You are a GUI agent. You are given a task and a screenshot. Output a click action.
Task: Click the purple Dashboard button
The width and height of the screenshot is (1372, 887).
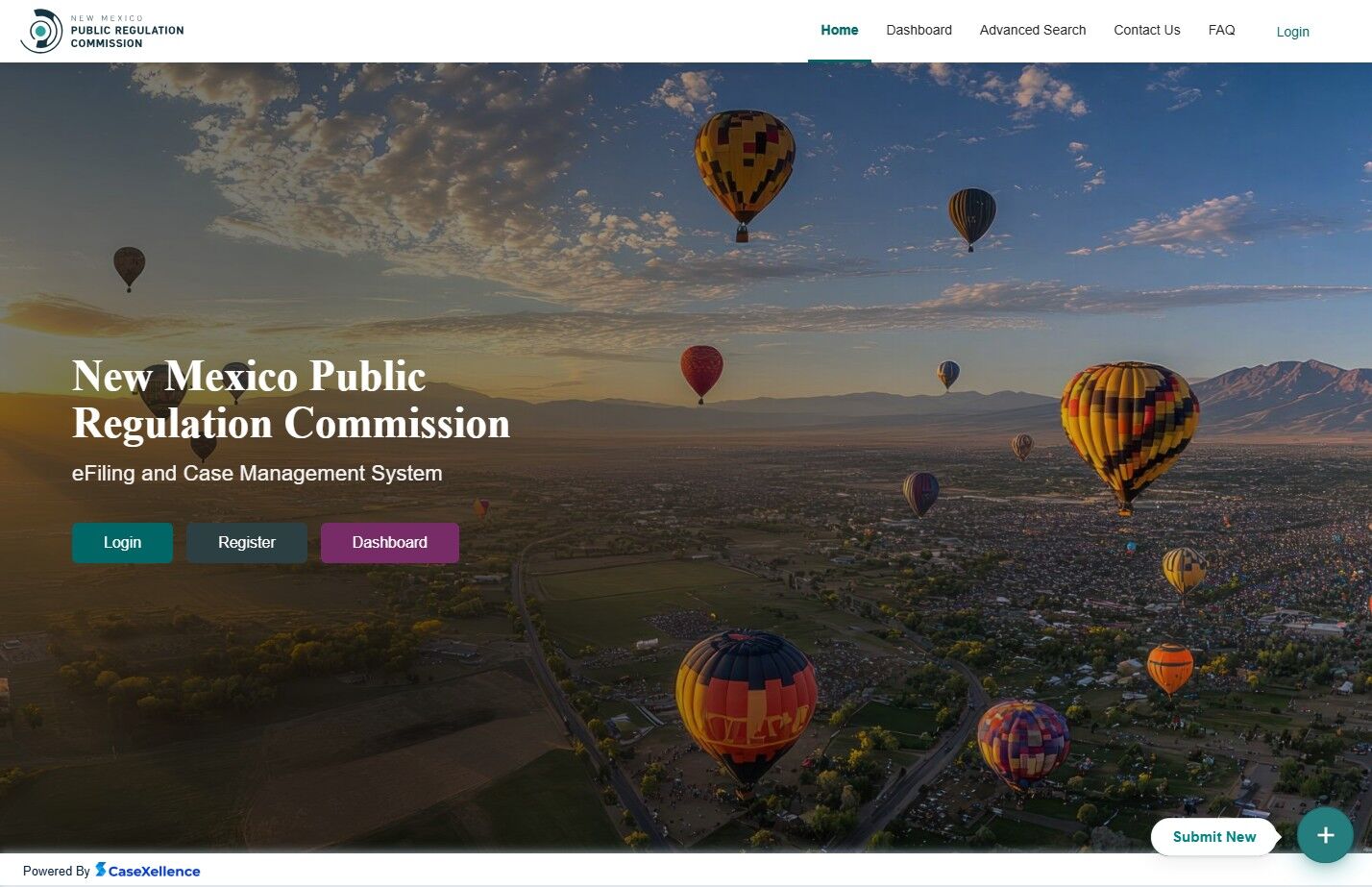tap(389, 543)
